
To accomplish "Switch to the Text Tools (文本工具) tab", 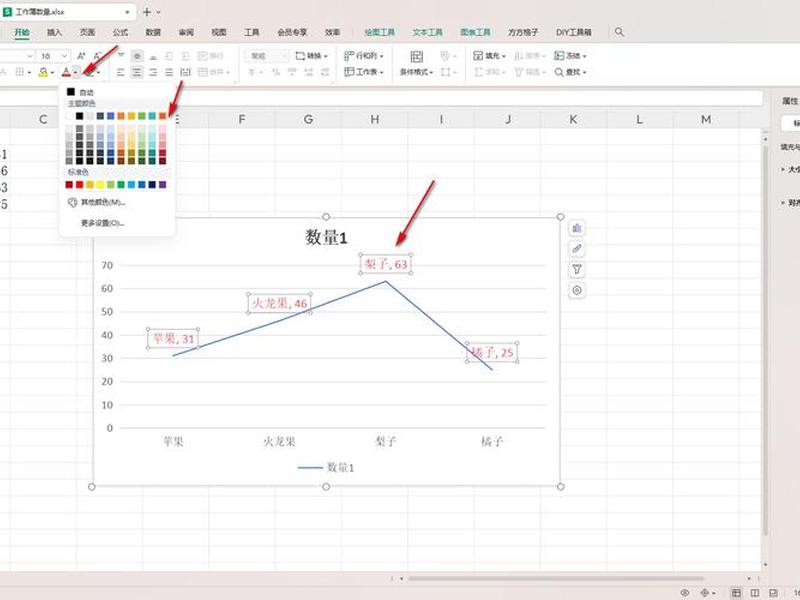I will [x=428, y=32].
